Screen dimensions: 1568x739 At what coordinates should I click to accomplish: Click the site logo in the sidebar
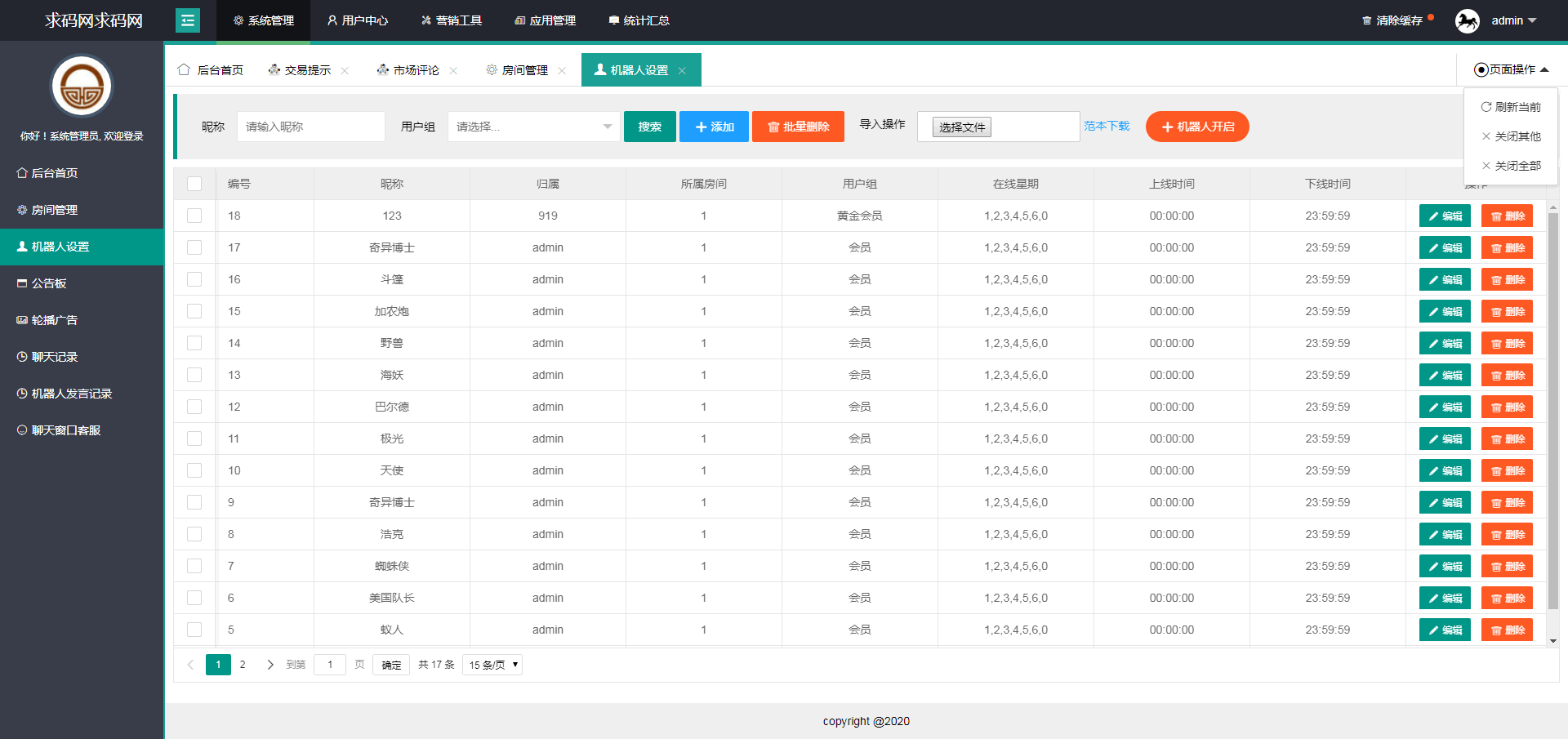(x=82, y=87)
